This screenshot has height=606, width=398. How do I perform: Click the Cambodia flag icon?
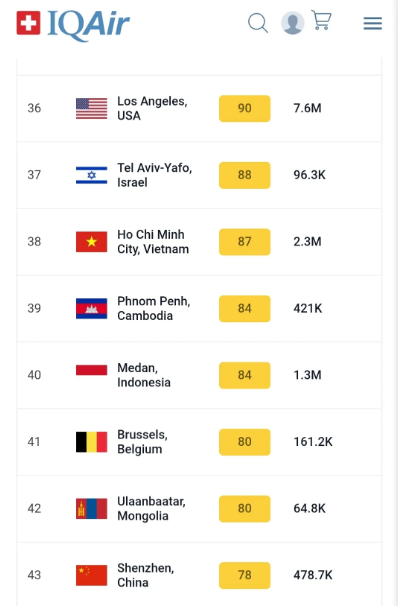[92, 308]
